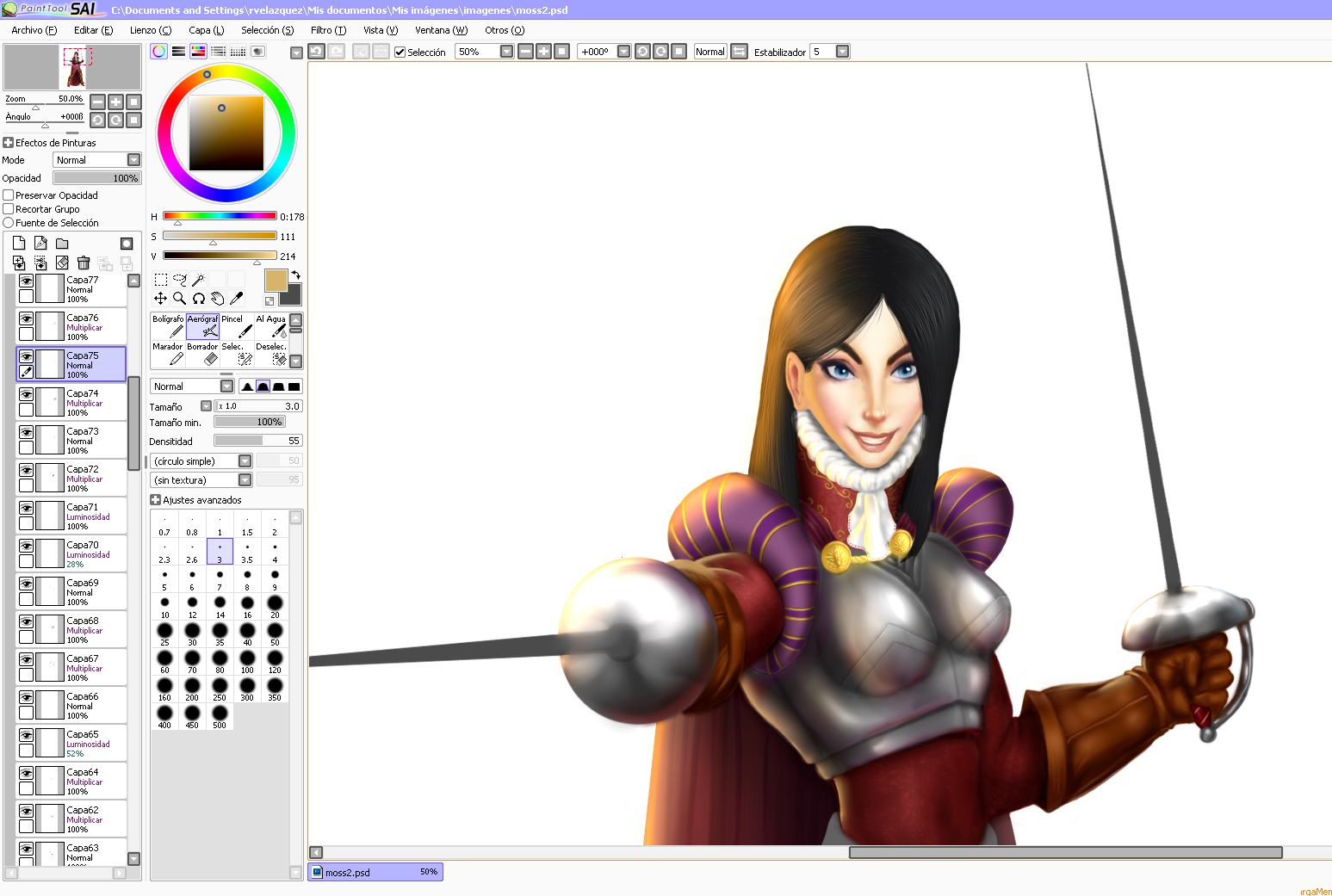Select the moss2.psd document tab
Image resolution: width=1332 pixels, height=896 pixels.
(375, 872)
